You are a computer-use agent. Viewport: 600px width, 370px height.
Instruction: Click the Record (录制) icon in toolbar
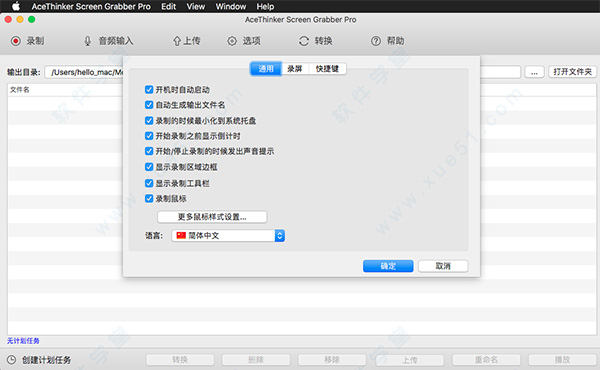pyautogui.click(x=16, y=41)
